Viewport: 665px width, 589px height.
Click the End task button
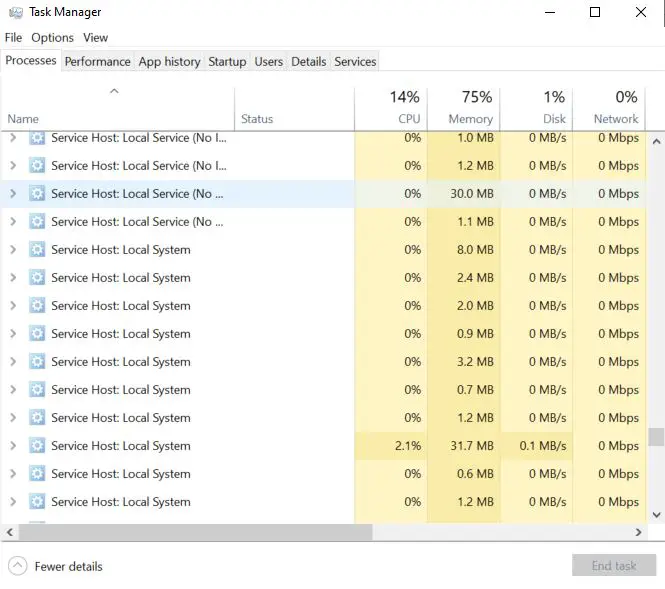pyautogui.click(x=614, y=565)
